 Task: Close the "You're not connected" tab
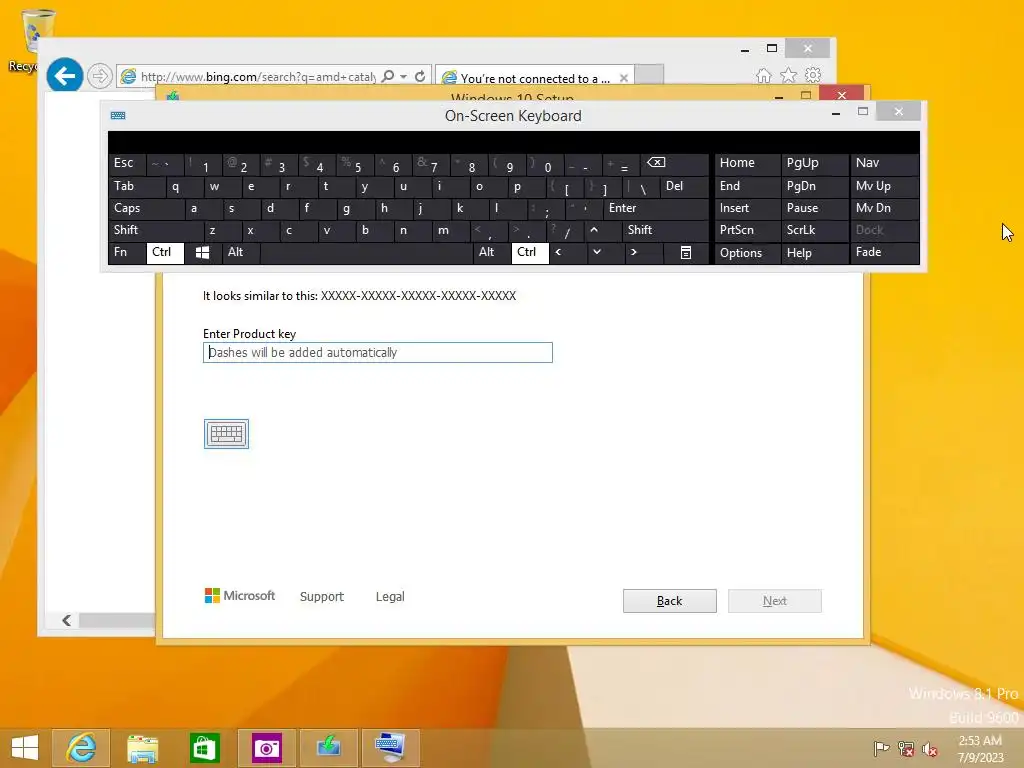tap(624, 78)
